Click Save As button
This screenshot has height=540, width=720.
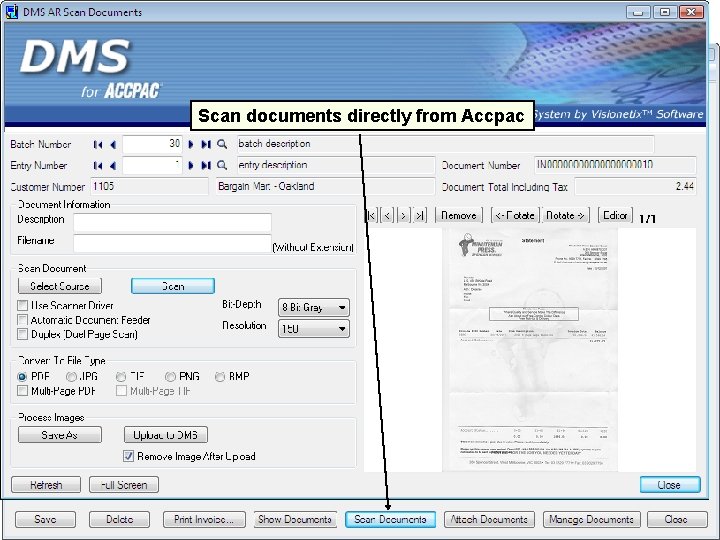click(60, 435)
